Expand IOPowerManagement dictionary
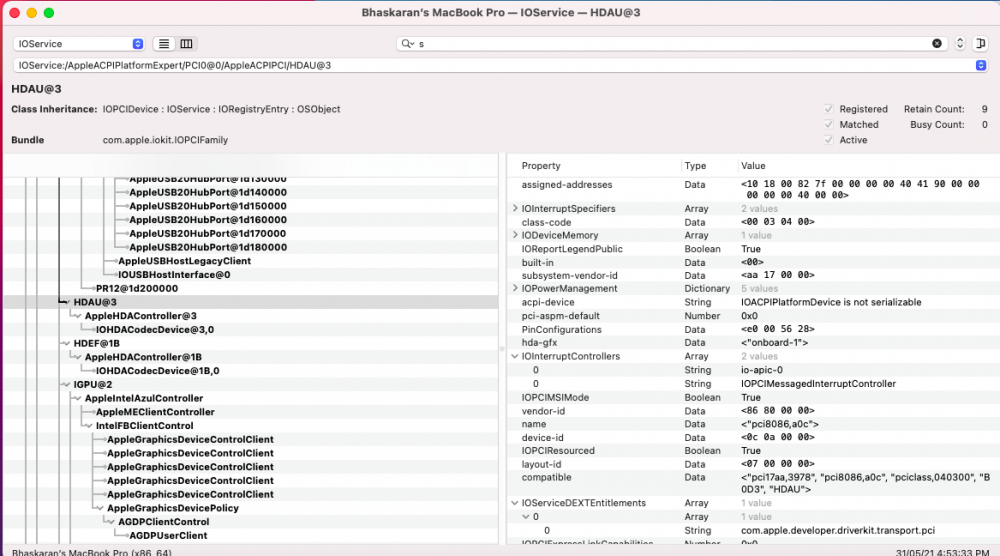The height and width of the screenshot is (556, 1000). pyautogui.click(x=515, y=288)
